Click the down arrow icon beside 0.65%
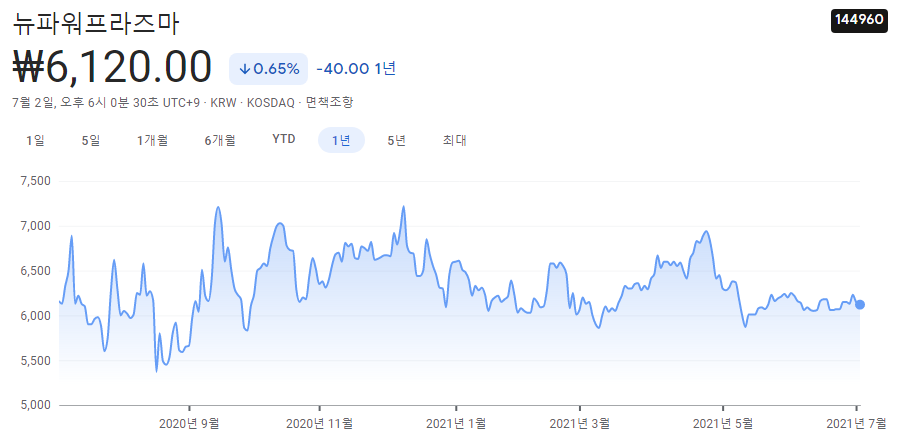Image resolution: width=897 pixels, height=444 pixels. pyautogui.click(x=244, y=69)
